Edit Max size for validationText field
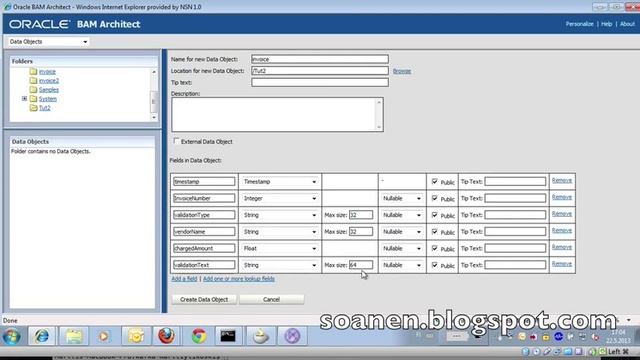Viewport: 640px width, 360px height. [x=361, y=265]
